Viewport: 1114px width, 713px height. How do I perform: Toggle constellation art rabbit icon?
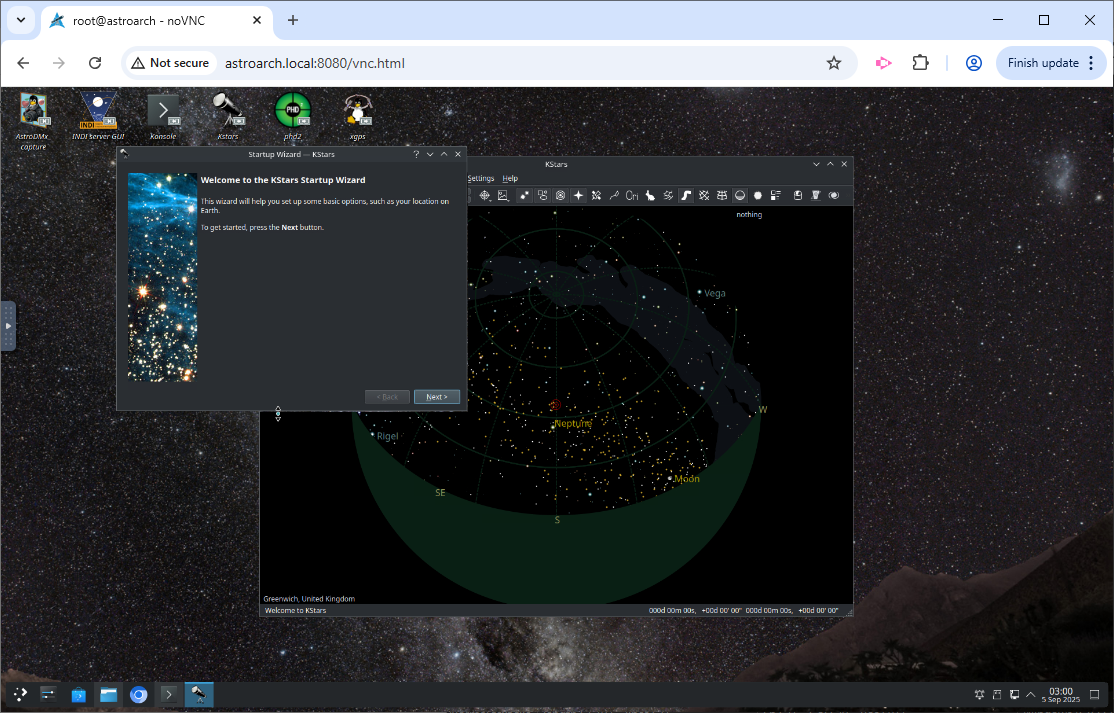[650, 195]
